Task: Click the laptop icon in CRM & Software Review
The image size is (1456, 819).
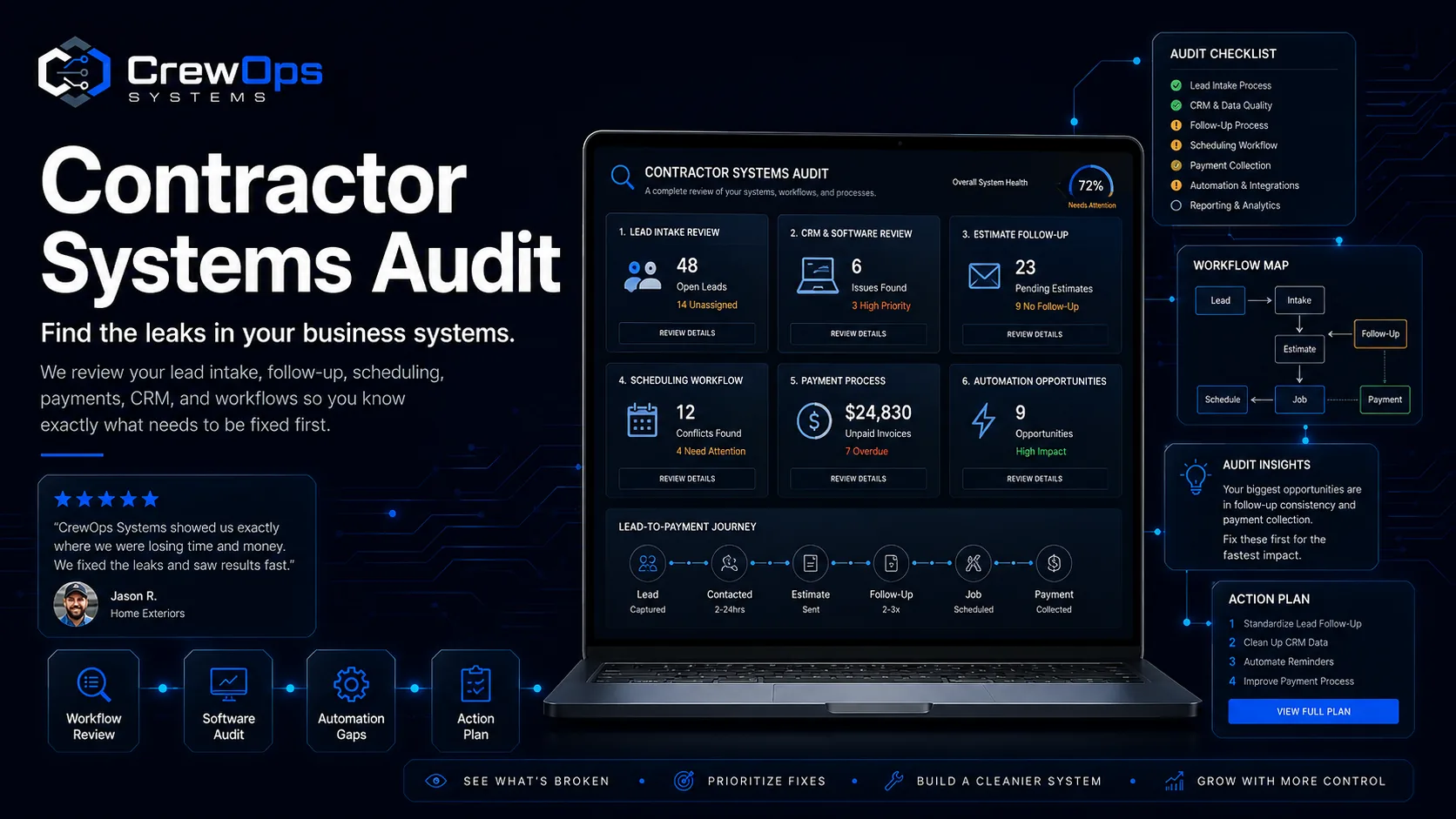Action: (818, 276)
